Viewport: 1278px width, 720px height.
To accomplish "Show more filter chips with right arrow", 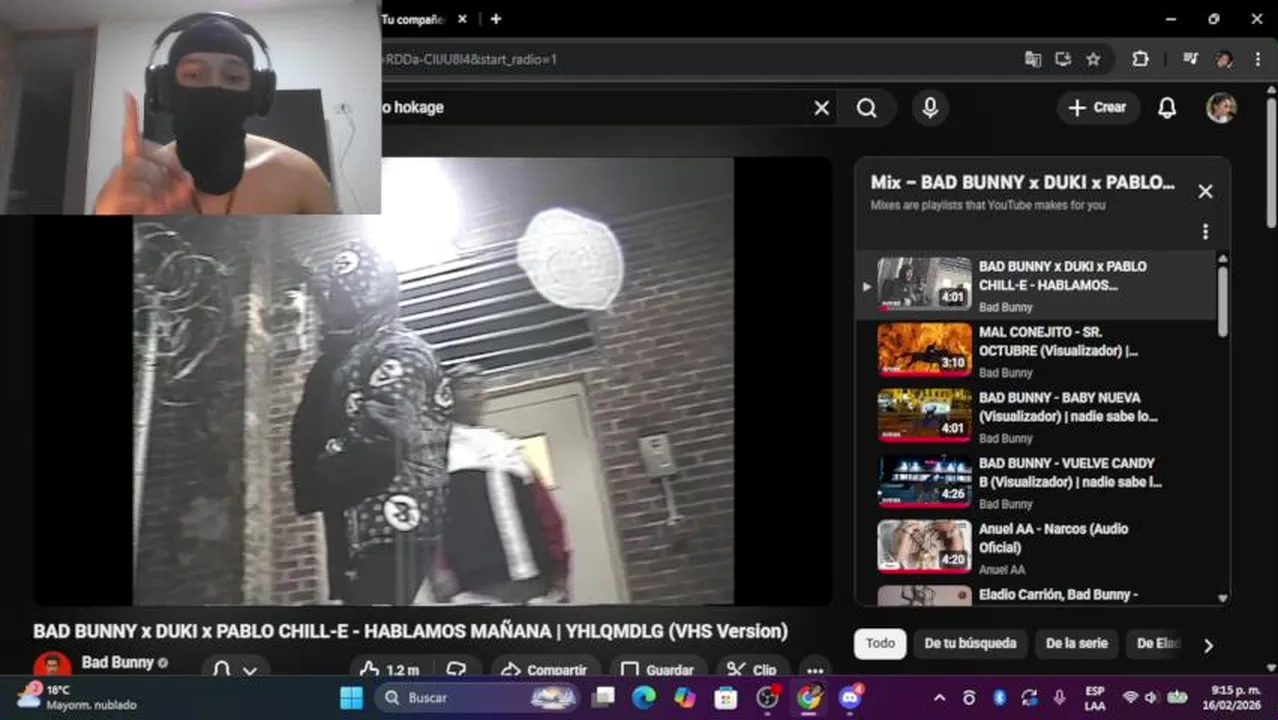I will [1208, 645].
